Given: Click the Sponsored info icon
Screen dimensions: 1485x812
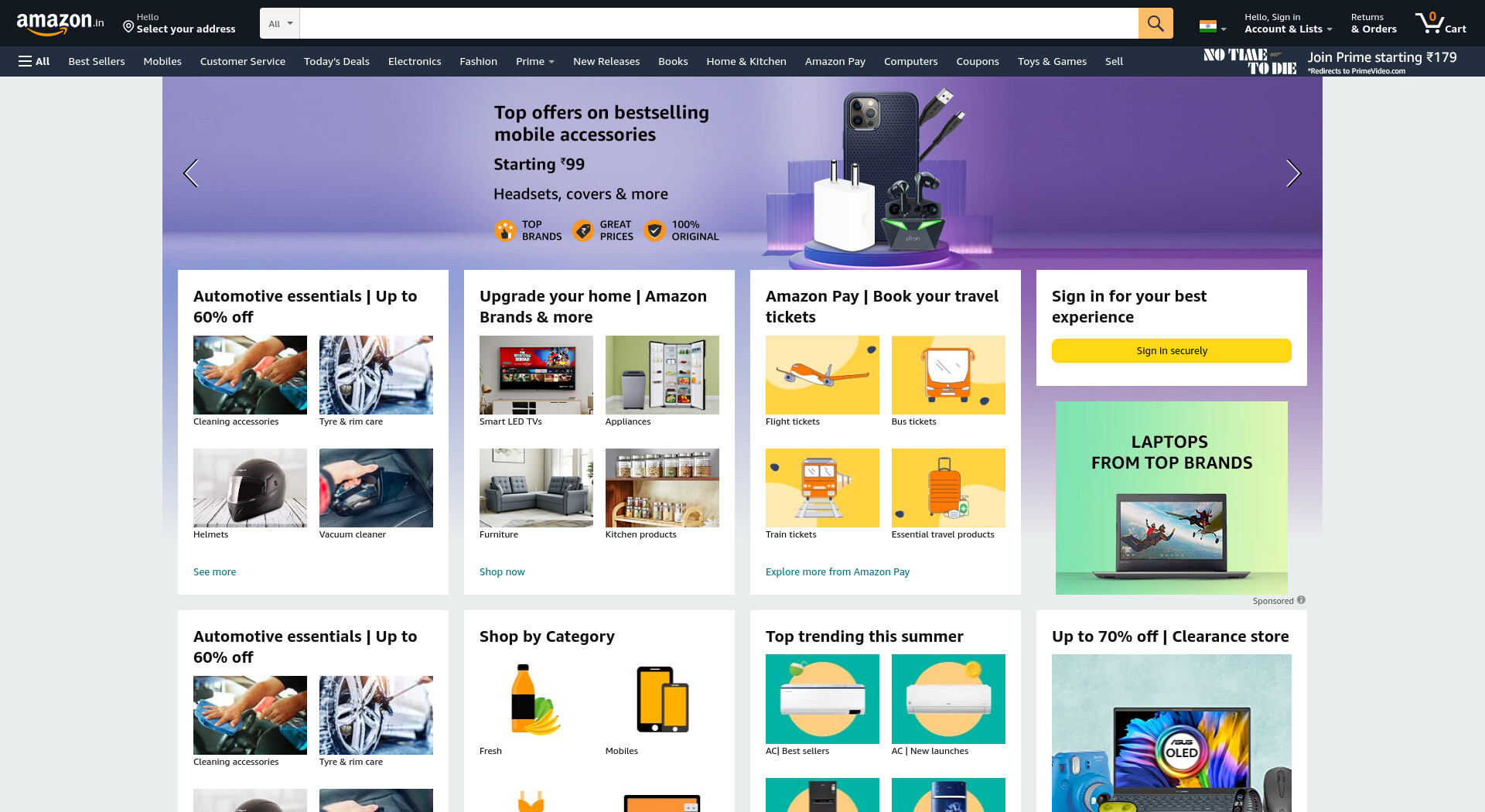Looking at the screenshot, I should [x=1301, y=600].
